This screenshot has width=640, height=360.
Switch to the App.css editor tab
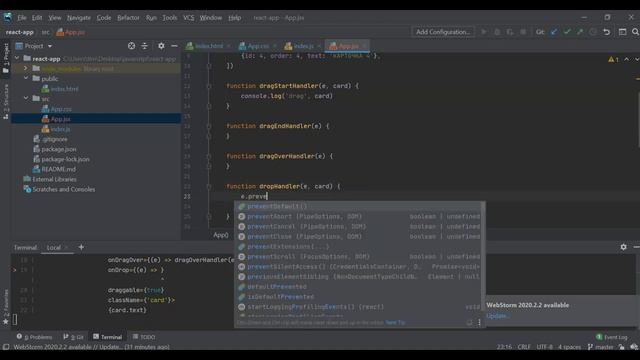[x=257, y=46]
